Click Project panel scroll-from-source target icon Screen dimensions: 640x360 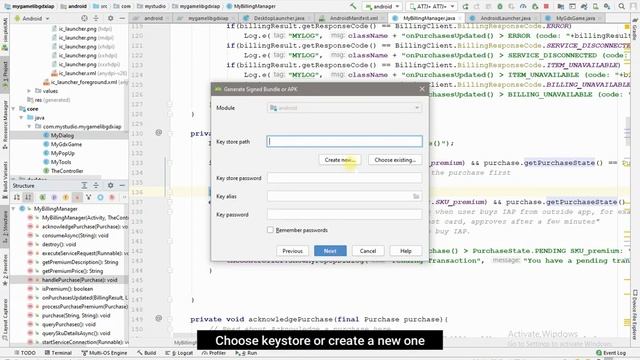point(84,18)
